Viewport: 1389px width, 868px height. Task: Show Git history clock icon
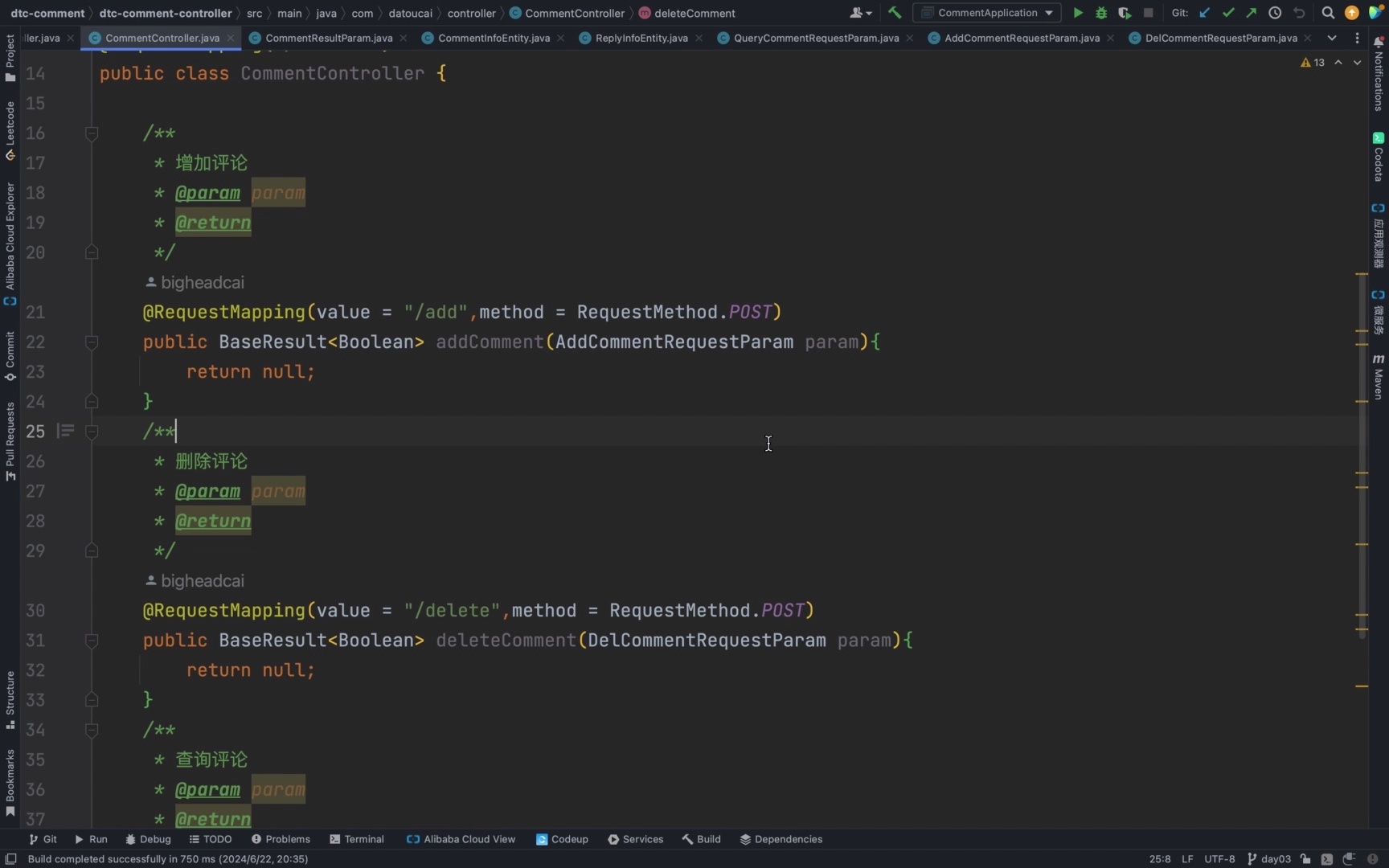tap(1275, 13)
